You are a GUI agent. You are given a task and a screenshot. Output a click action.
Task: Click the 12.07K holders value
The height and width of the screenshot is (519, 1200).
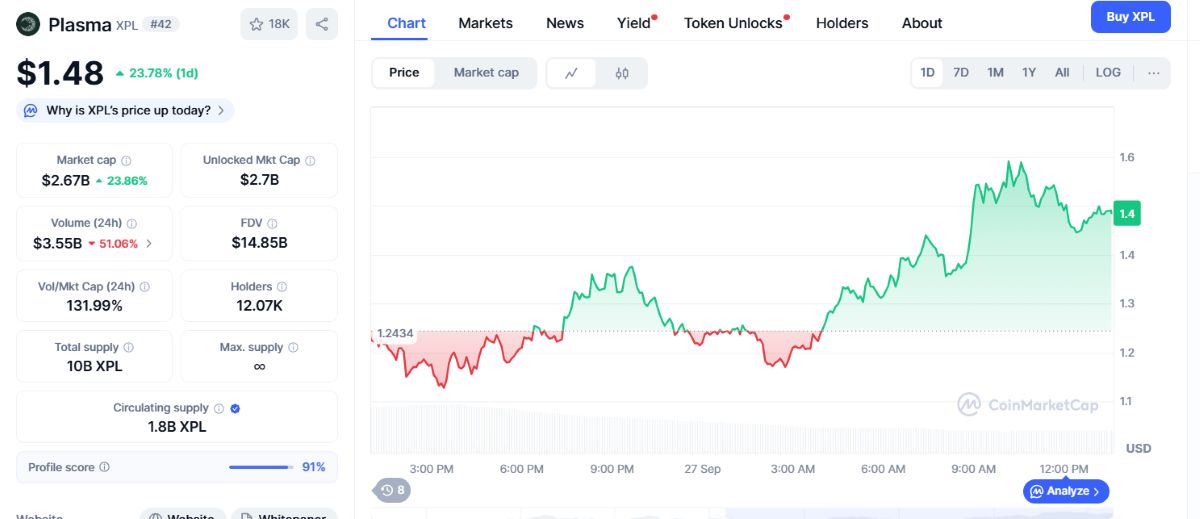pyautogui.click(x=259, y=306)
